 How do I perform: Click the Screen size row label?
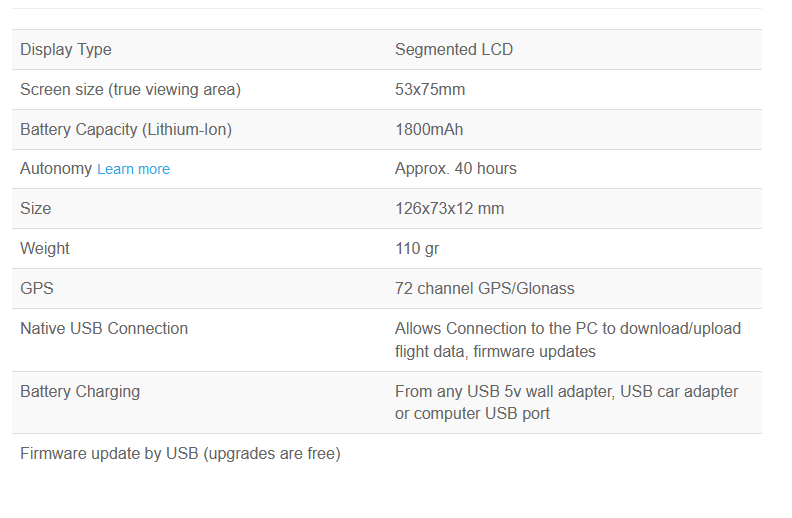pyautogui.click(x=130, y=90)
